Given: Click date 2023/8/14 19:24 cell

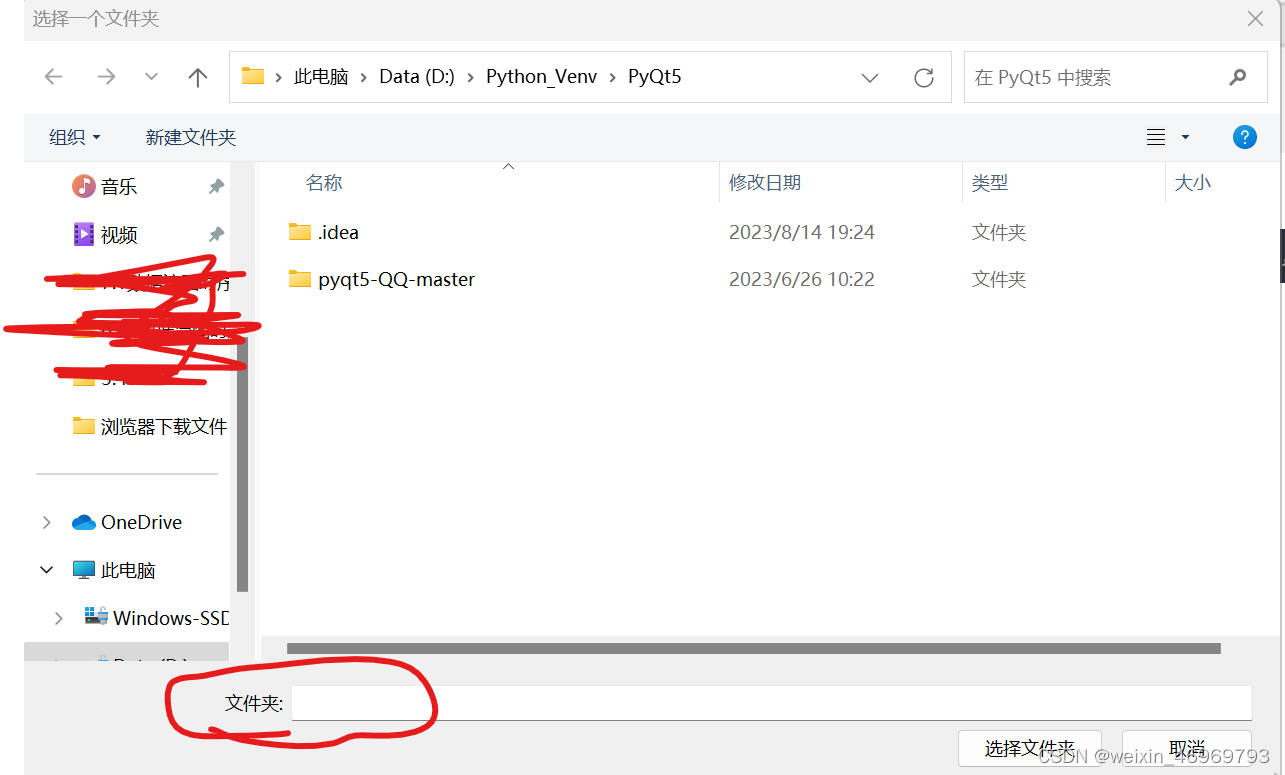Looking at the screenshot, I should click(x=802, y=232).
